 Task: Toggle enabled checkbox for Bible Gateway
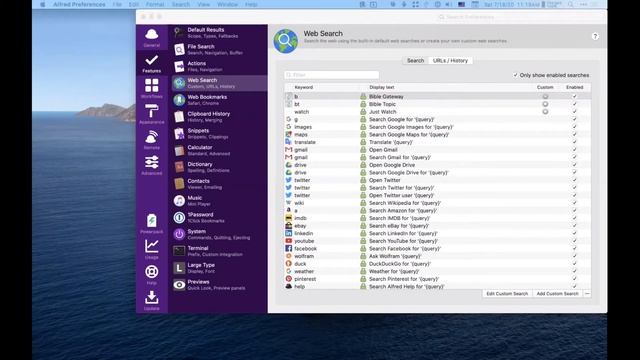click(x=574, y=96)
